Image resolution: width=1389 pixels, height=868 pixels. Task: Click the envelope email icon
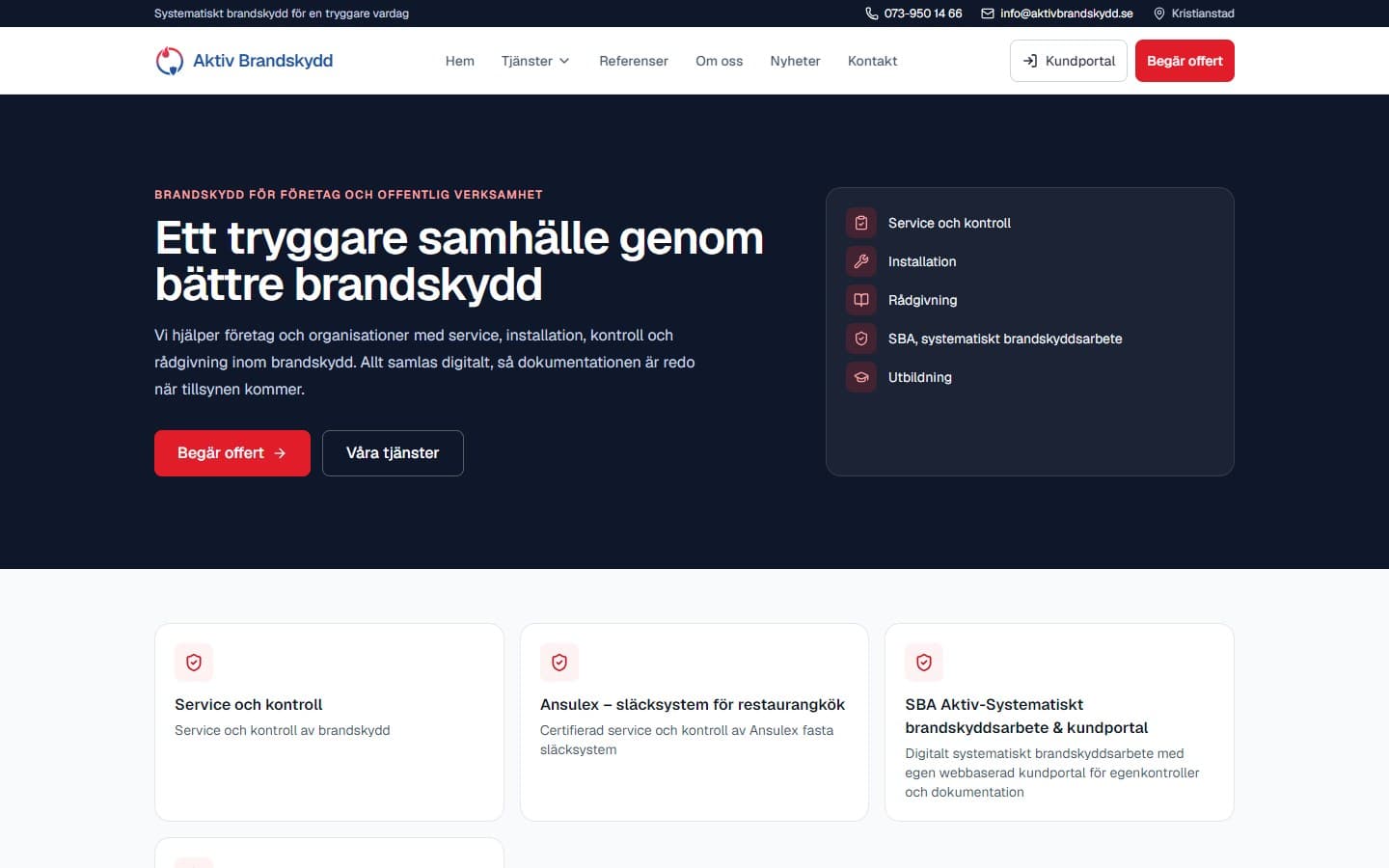point(988,14)
